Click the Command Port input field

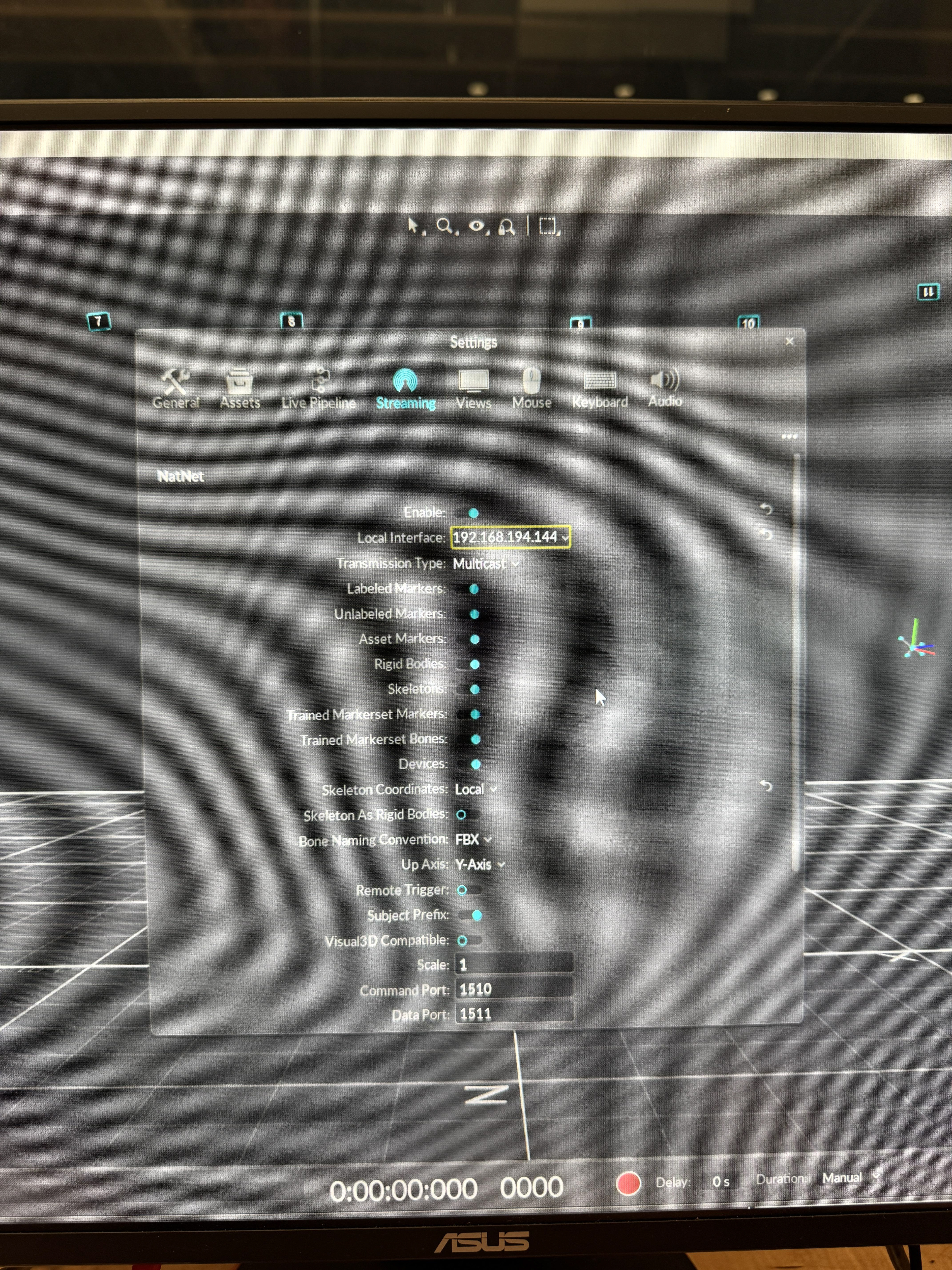point(514,989)
